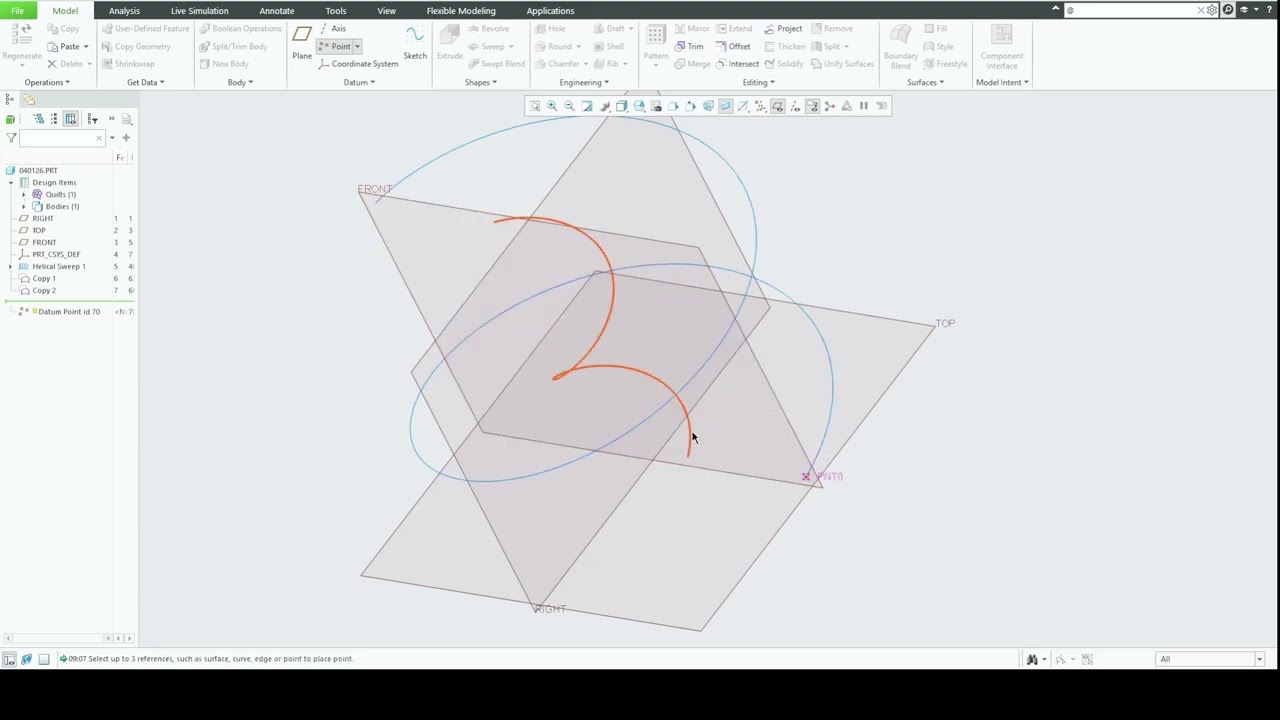The width and height of the screenshot is (1280, 720).
Task: Click the Sketch tool icon
Action: (415, 42)
